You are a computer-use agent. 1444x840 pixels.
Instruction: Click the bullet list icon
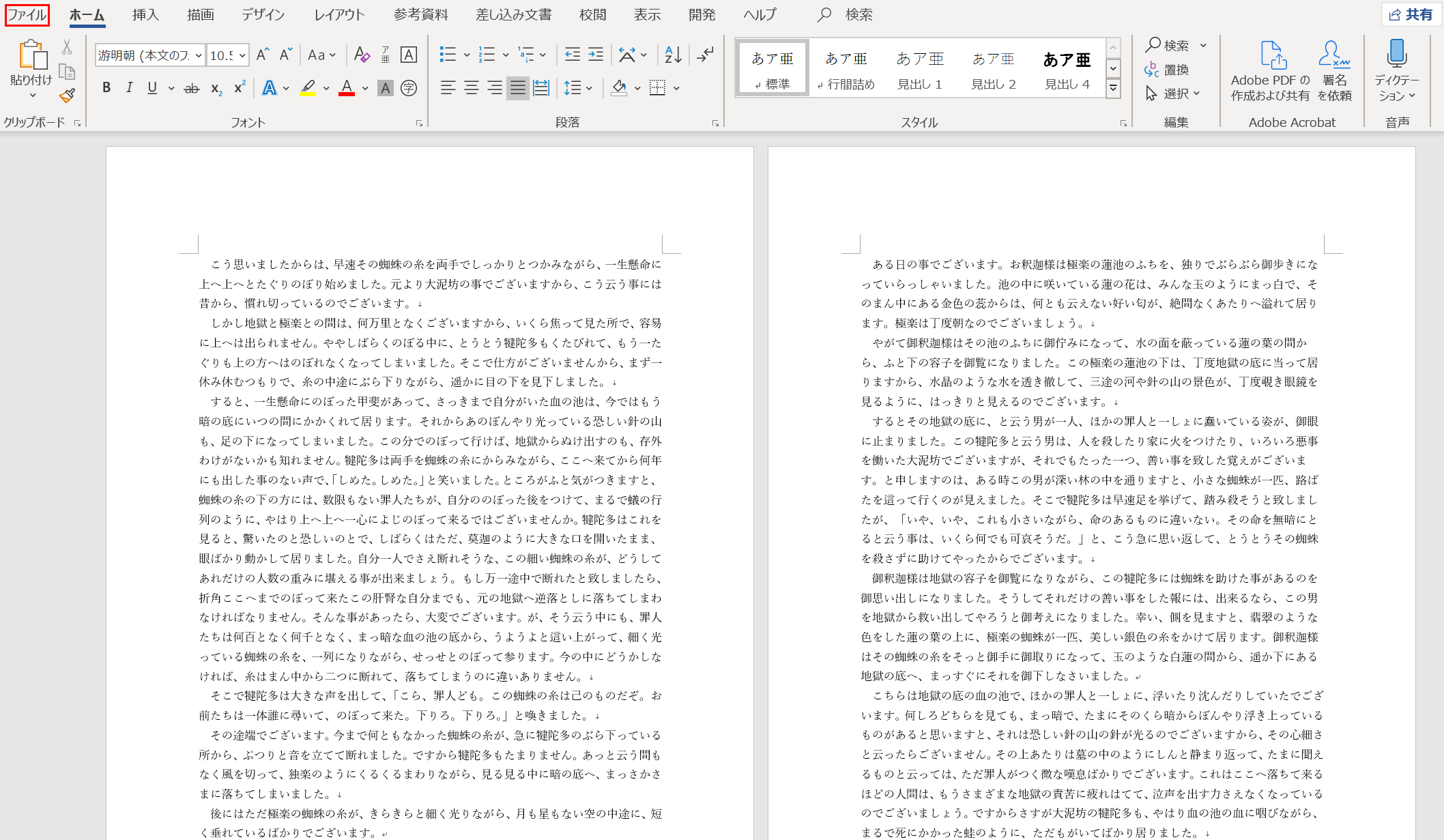(448, 55)
